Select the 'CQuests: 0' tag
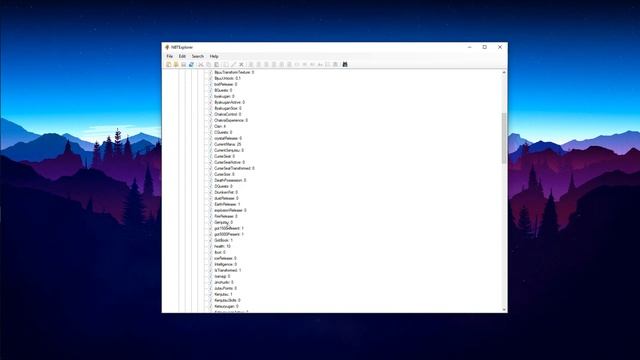 [223, 132]
